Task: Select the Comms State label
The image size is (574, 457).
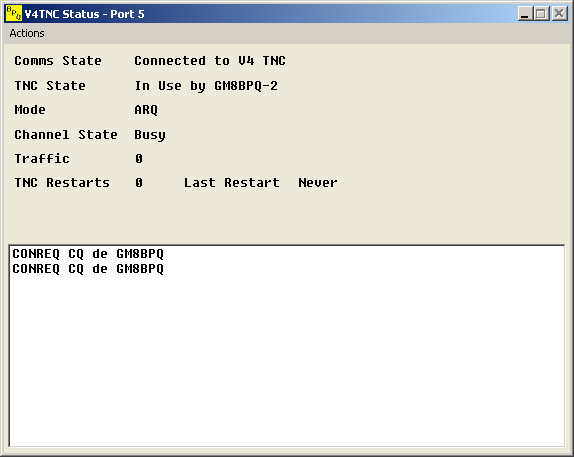Action: pos(58,60)
